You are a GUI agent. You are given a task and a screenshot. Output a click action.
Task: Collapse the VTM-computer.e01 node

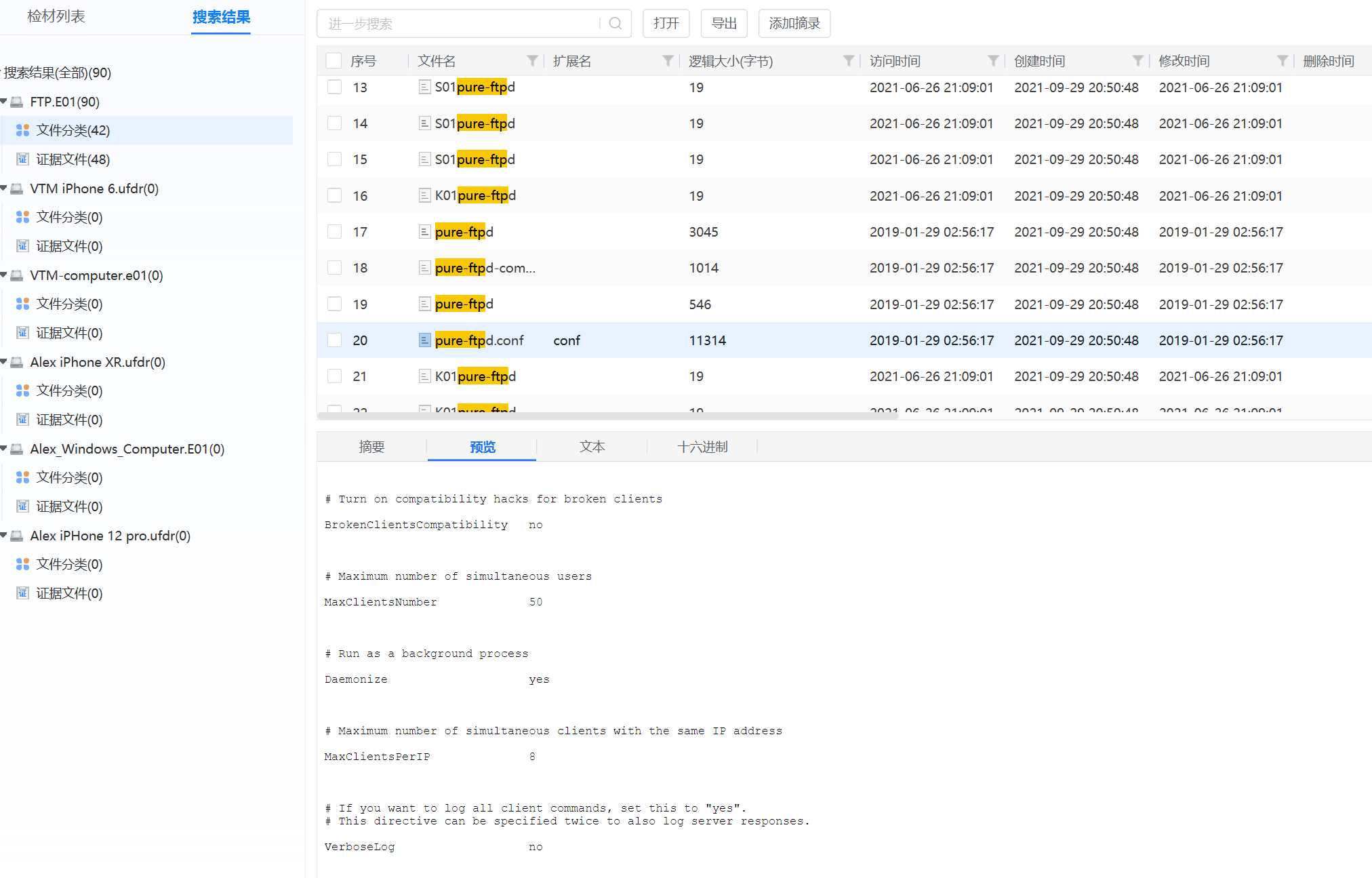pyautogui.click(x=4, y=275)
